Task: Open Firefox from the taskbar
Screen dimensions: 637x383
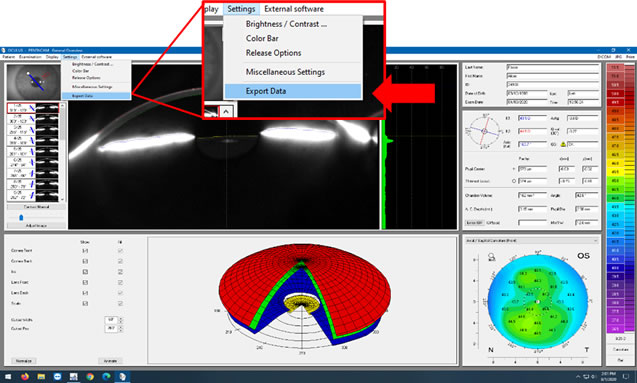Action: point(25,377)
